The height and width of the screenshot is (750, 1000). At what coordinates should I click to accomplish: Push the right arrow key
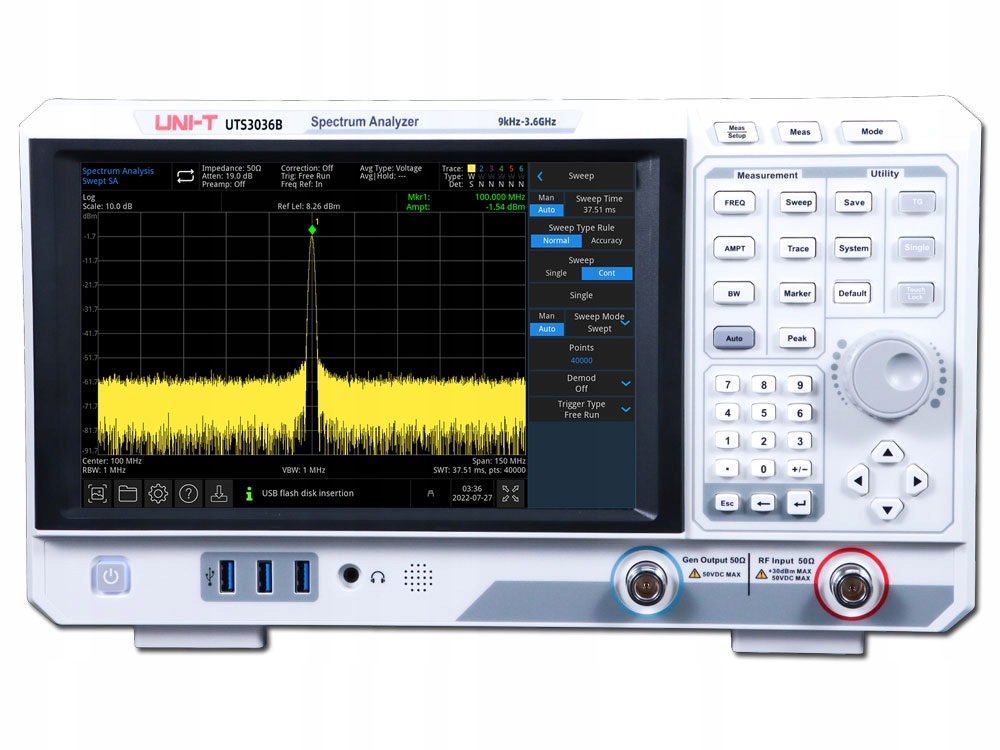(x=916, y=481)
